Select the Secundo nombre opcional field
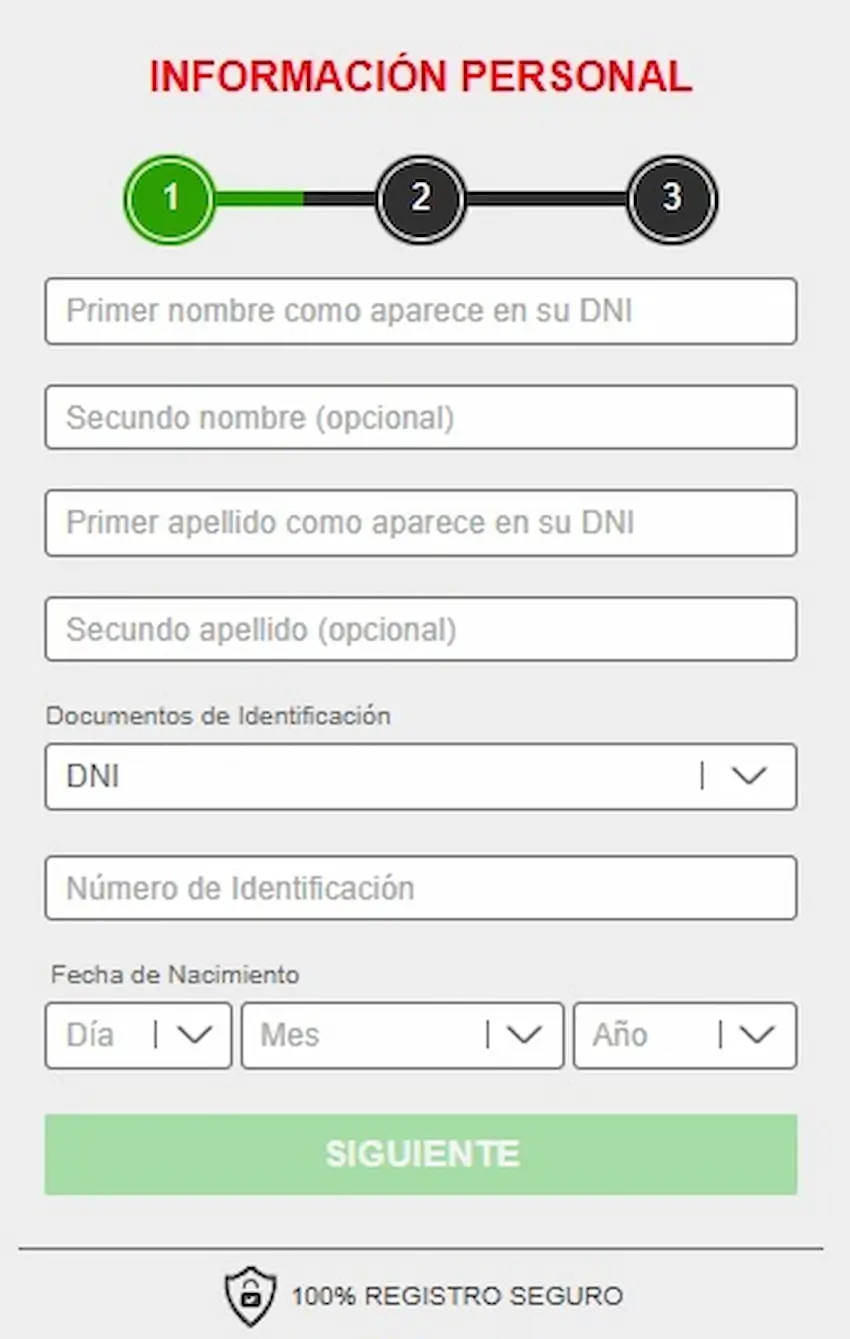 point(420,417)
